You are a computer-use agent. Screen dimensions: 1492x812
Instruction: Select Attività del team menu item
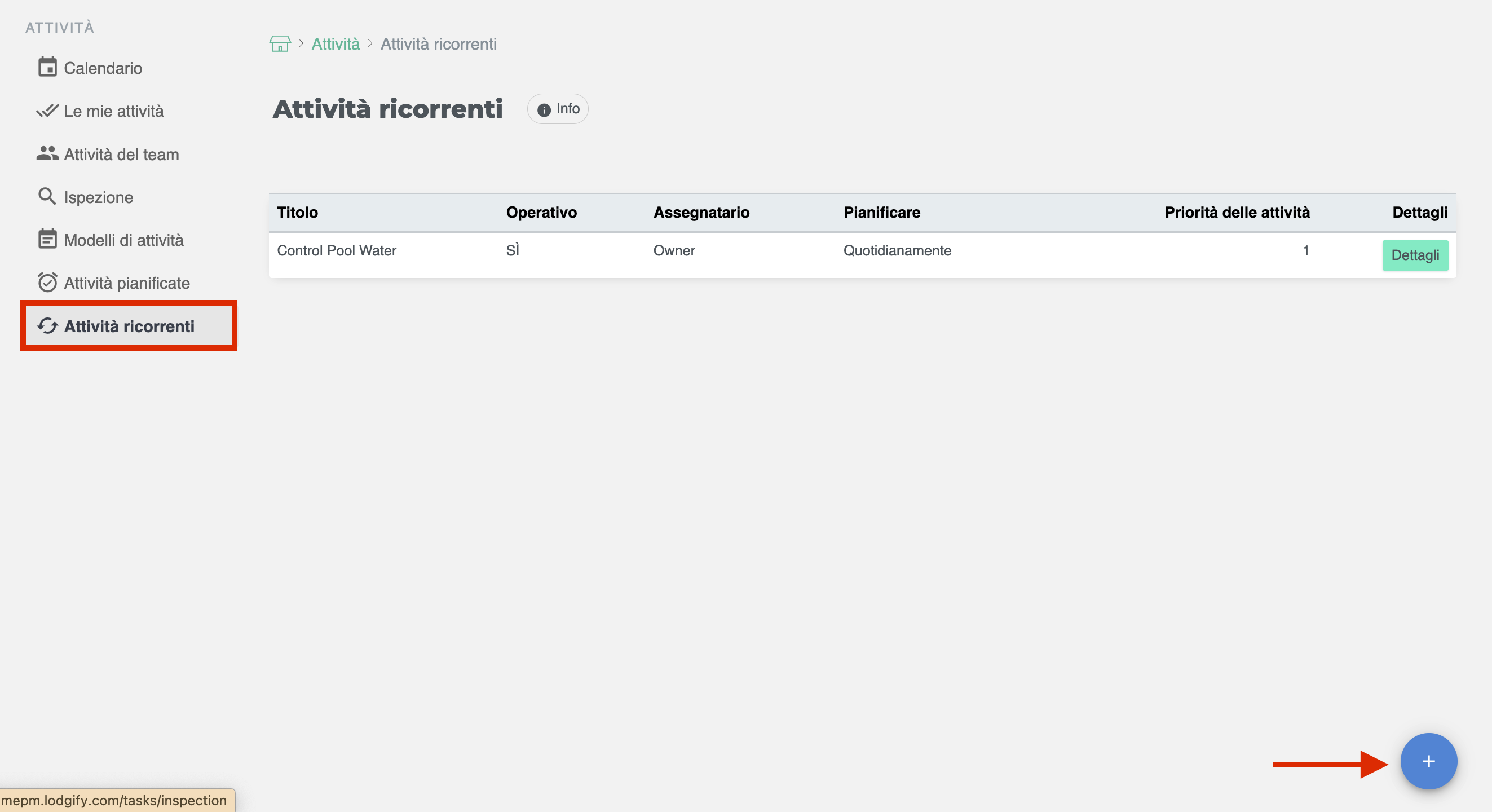[121, 155]
